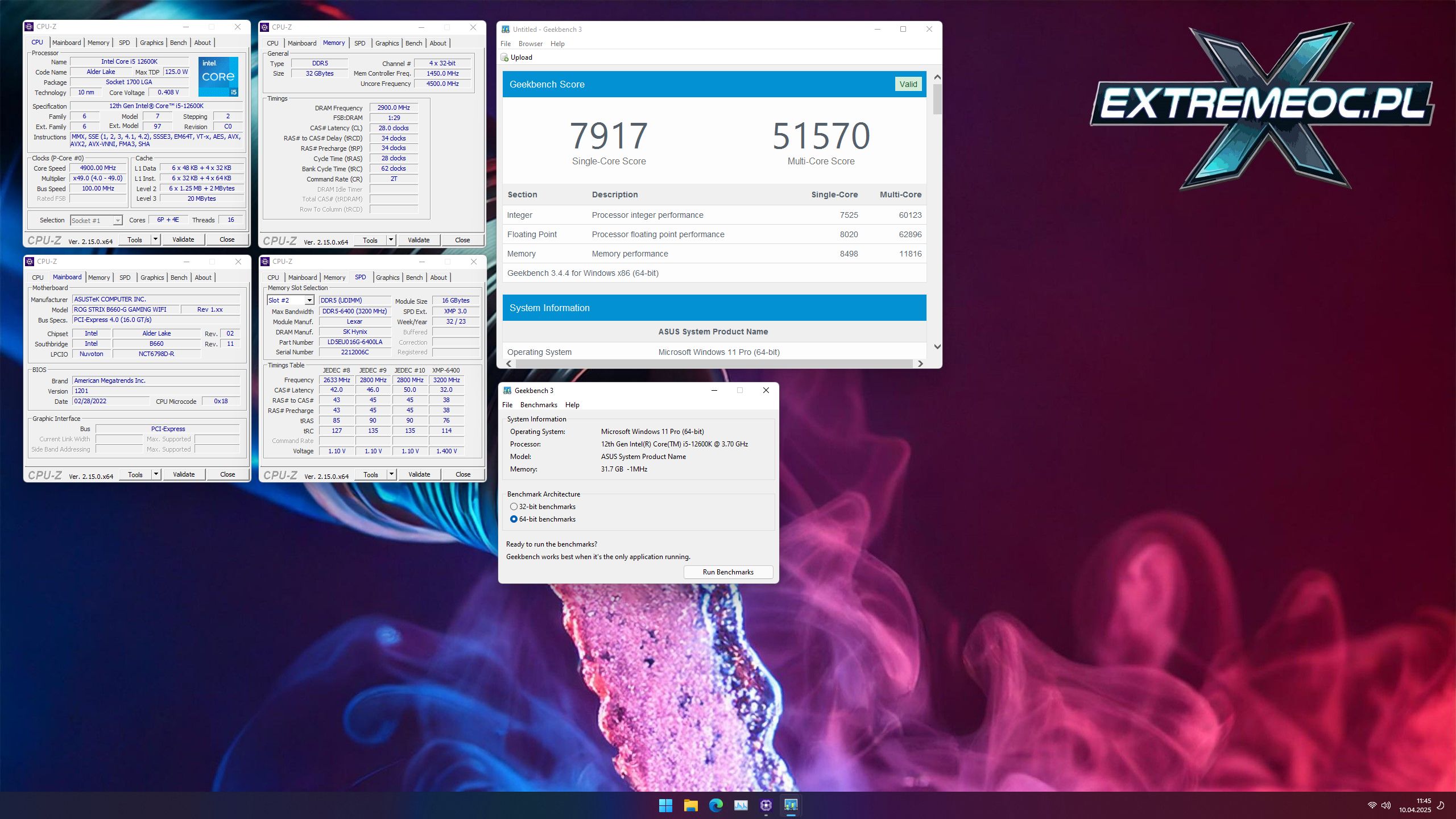Click the Untitled Geekbench 3 window title icon

click(506, 29)
